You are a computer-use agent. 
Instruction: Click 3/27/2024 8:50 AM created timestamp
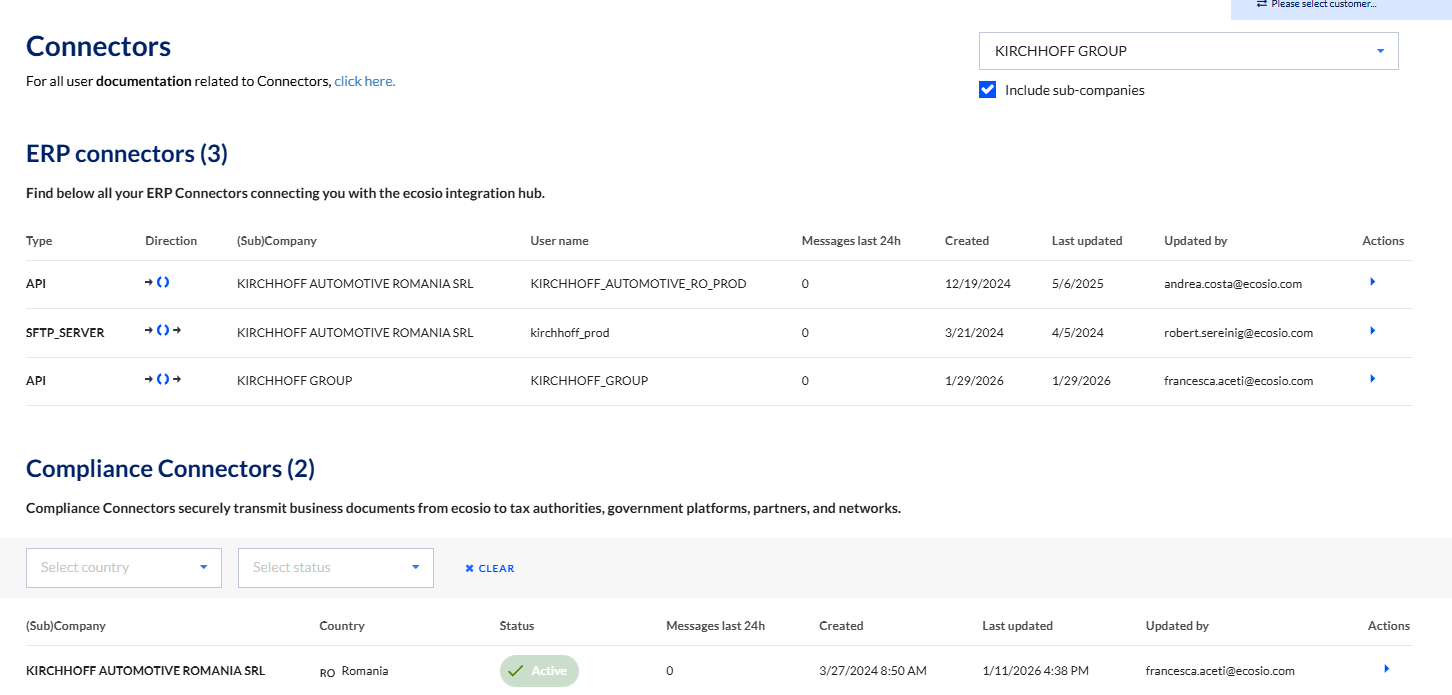(873, 671)
